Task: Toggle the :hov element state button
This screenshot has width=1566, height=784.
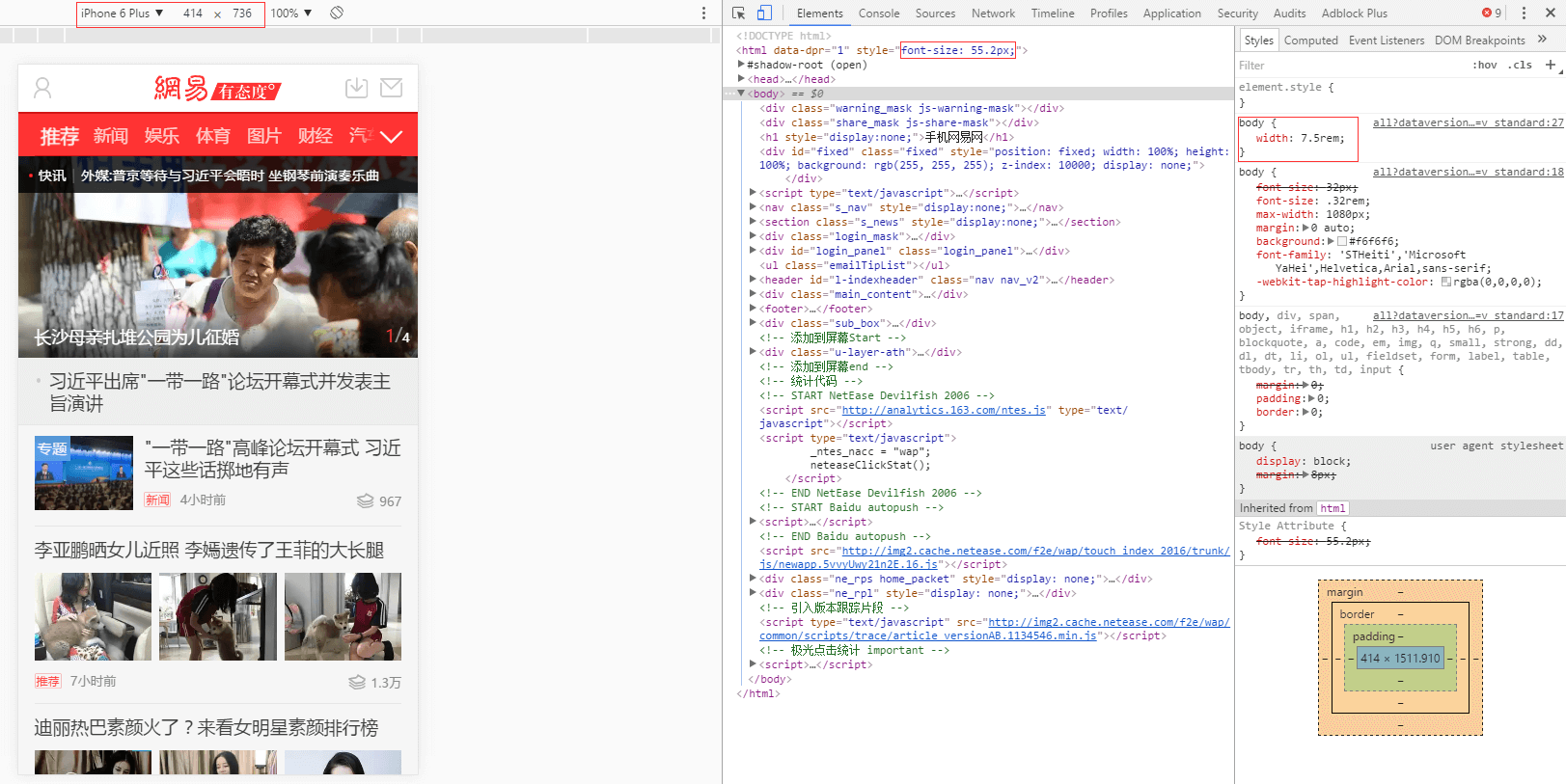Action: (x=1485, y=65)
